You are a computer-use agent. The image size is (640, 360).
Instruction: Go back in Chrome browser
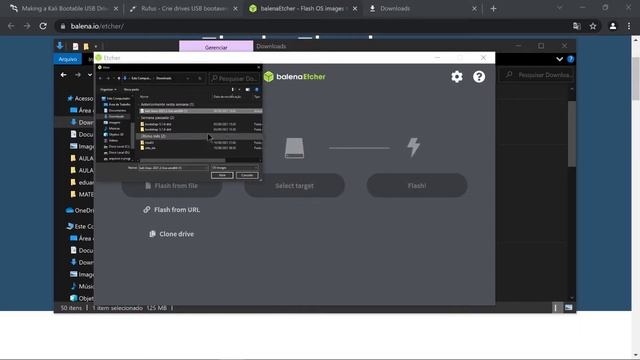click(11, 26)
